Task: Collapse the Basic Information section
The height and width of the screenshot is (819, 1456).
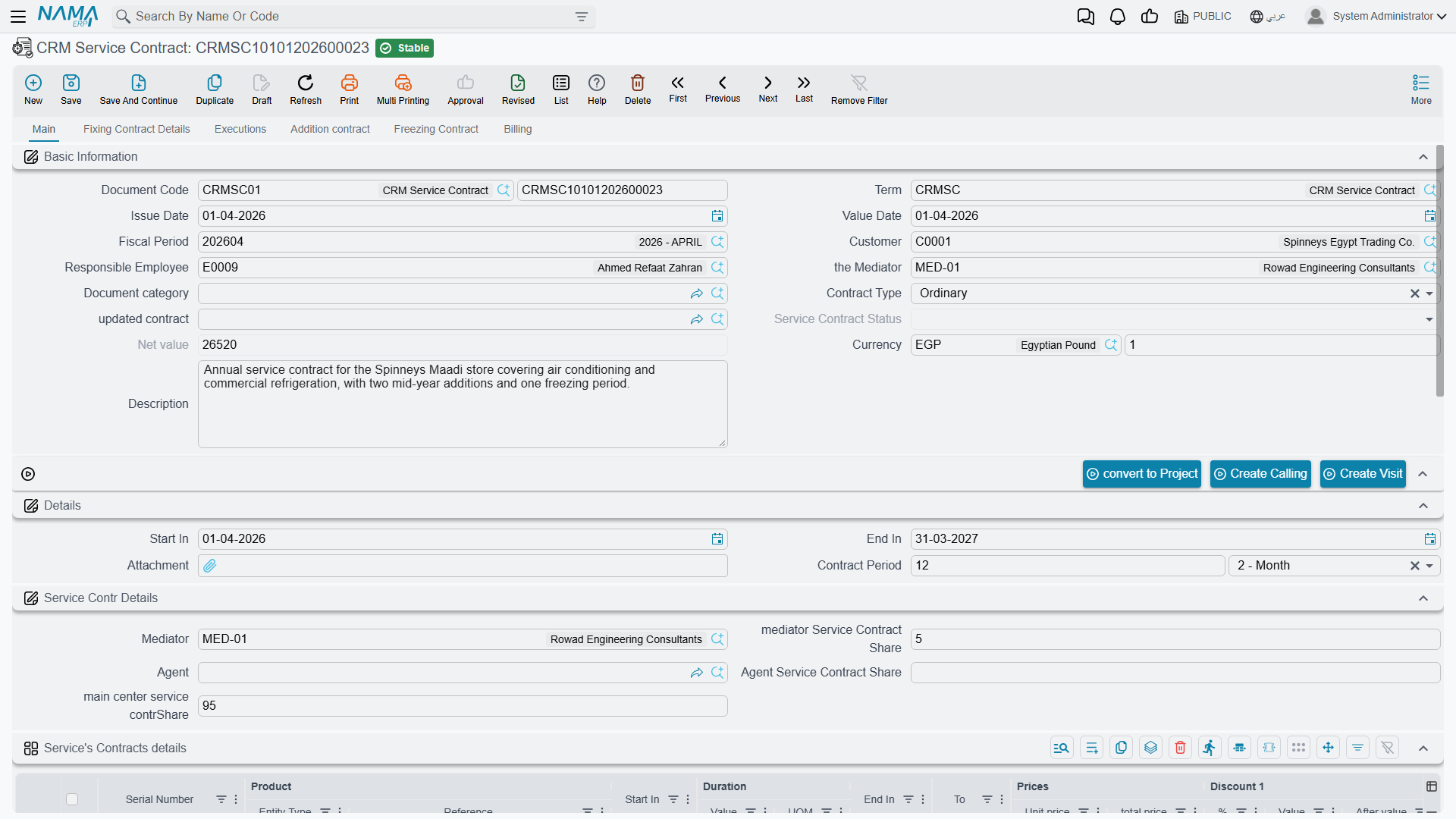Action: 1423,157
